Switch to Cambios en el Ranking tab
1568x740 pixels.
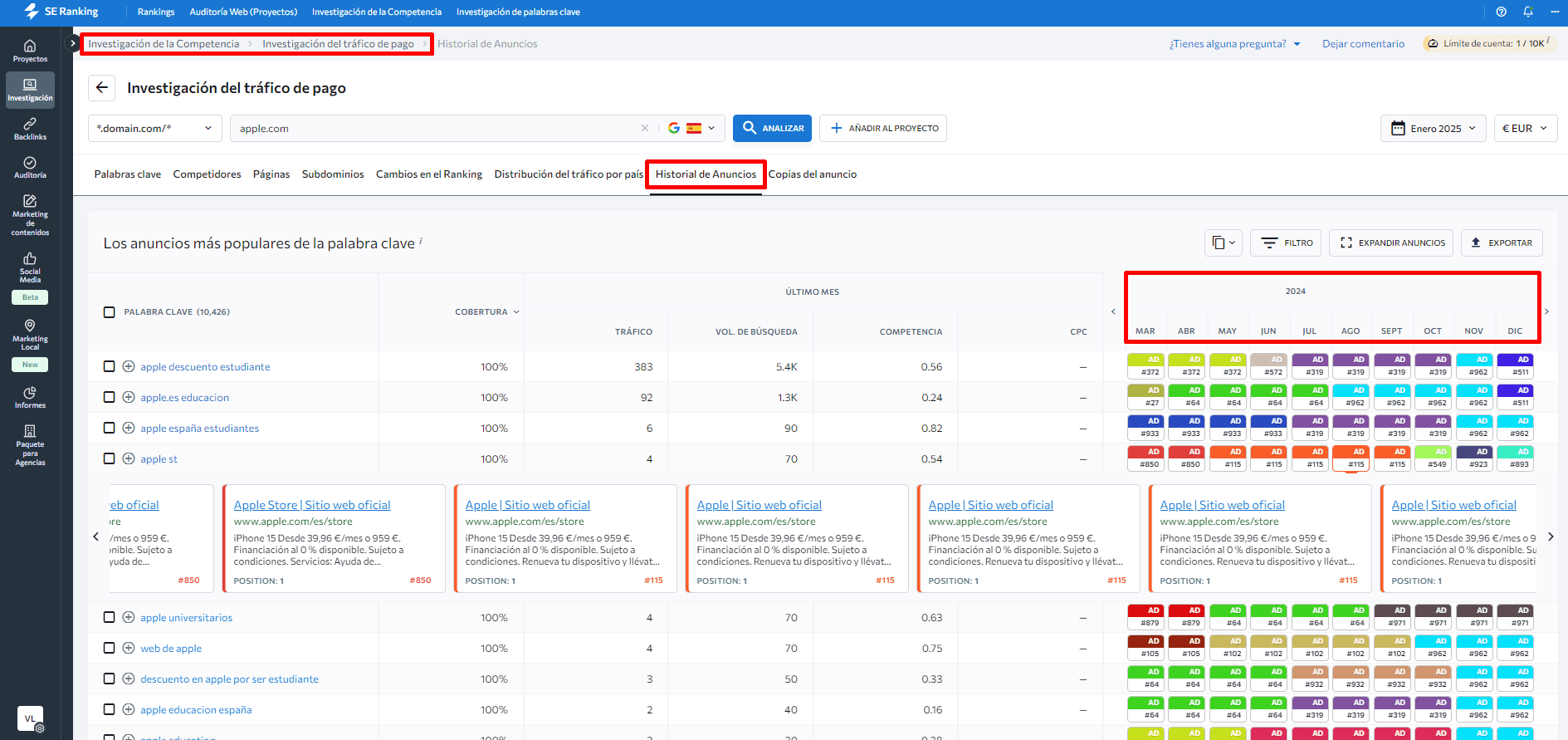(429, 174)
